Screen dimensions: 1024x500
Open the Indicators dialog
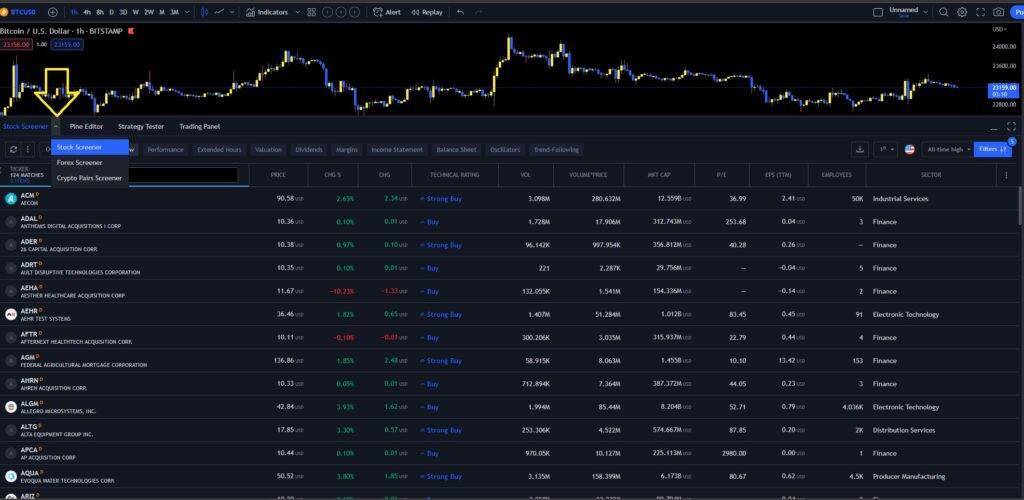(267, 12)
